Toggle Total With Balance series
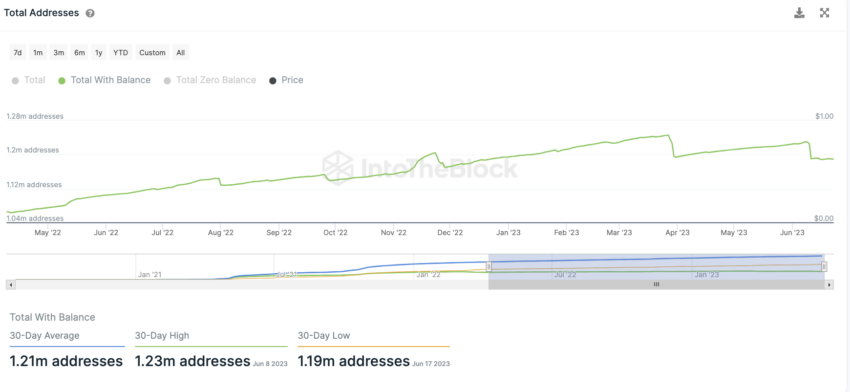Viewport: 850px width, 392px height. click(104, 80)
